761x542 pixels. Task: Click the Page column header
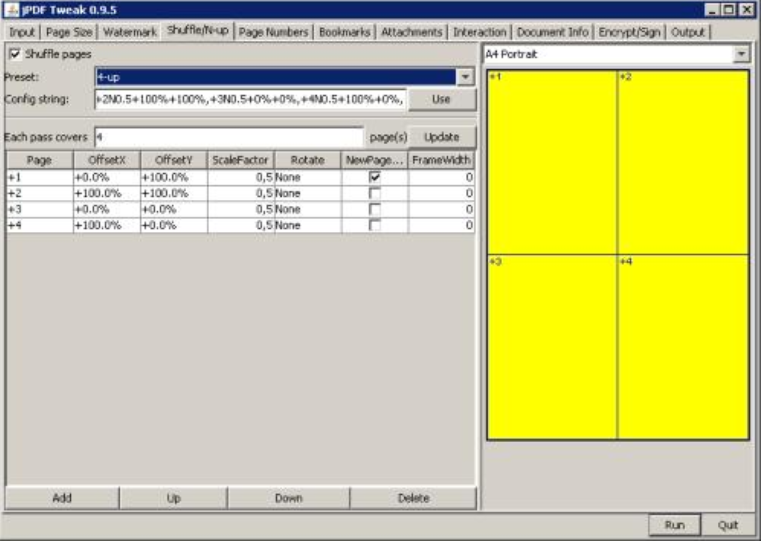coord(39,160)
